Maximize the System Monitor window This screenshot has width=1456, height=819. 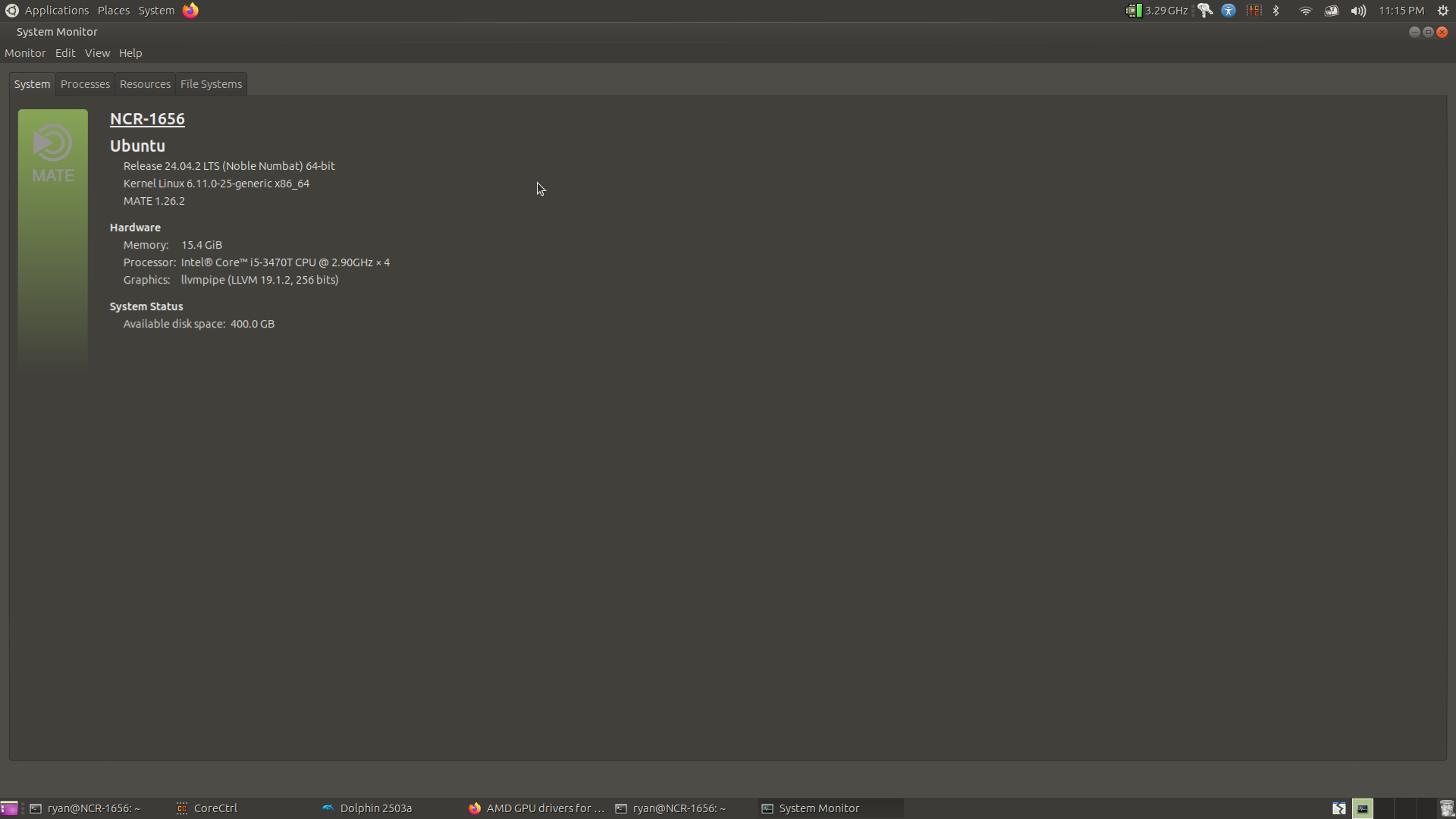click(1428, 32)
